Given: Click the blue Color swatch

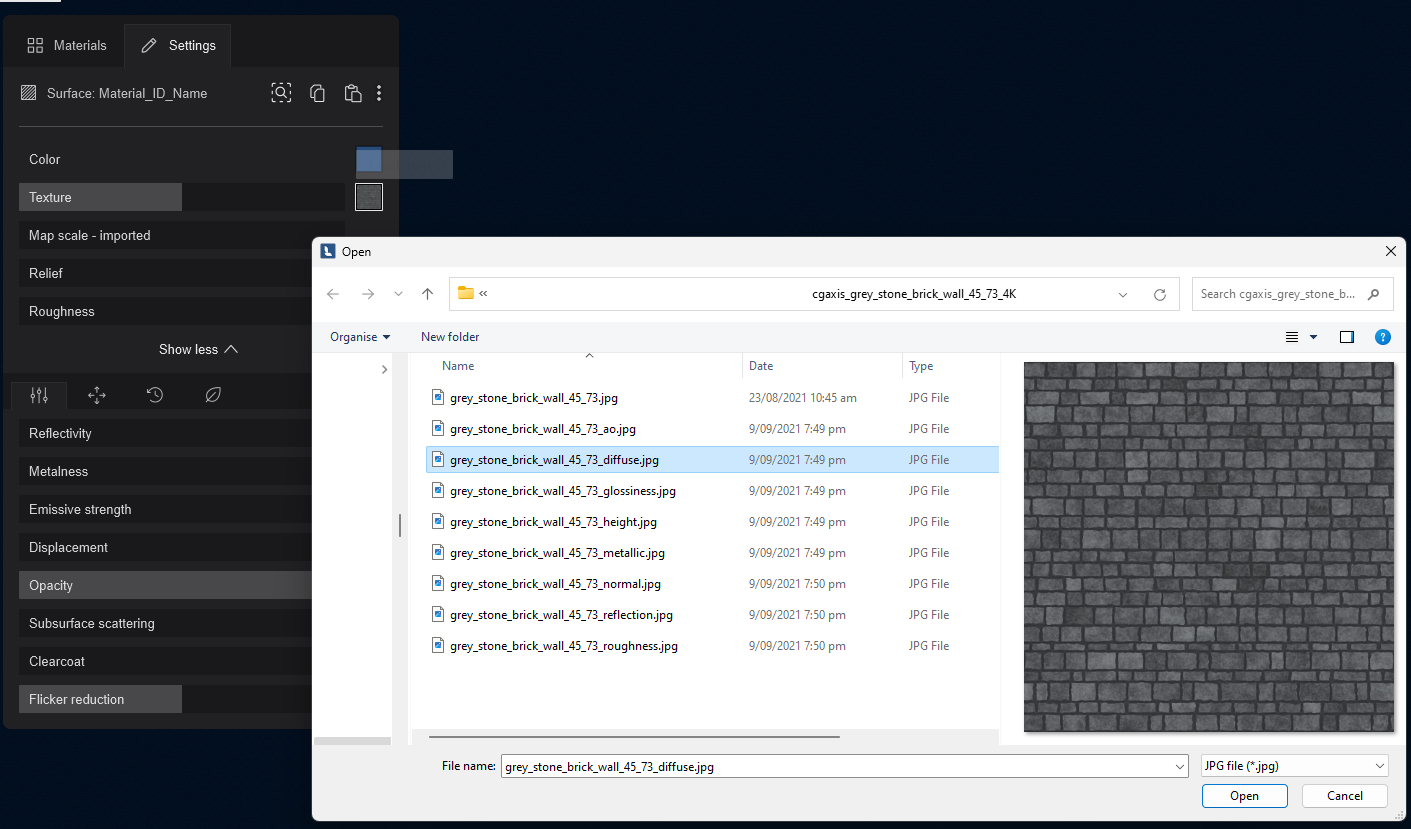Looking at the screenshot, I should [x=369, y=159].
